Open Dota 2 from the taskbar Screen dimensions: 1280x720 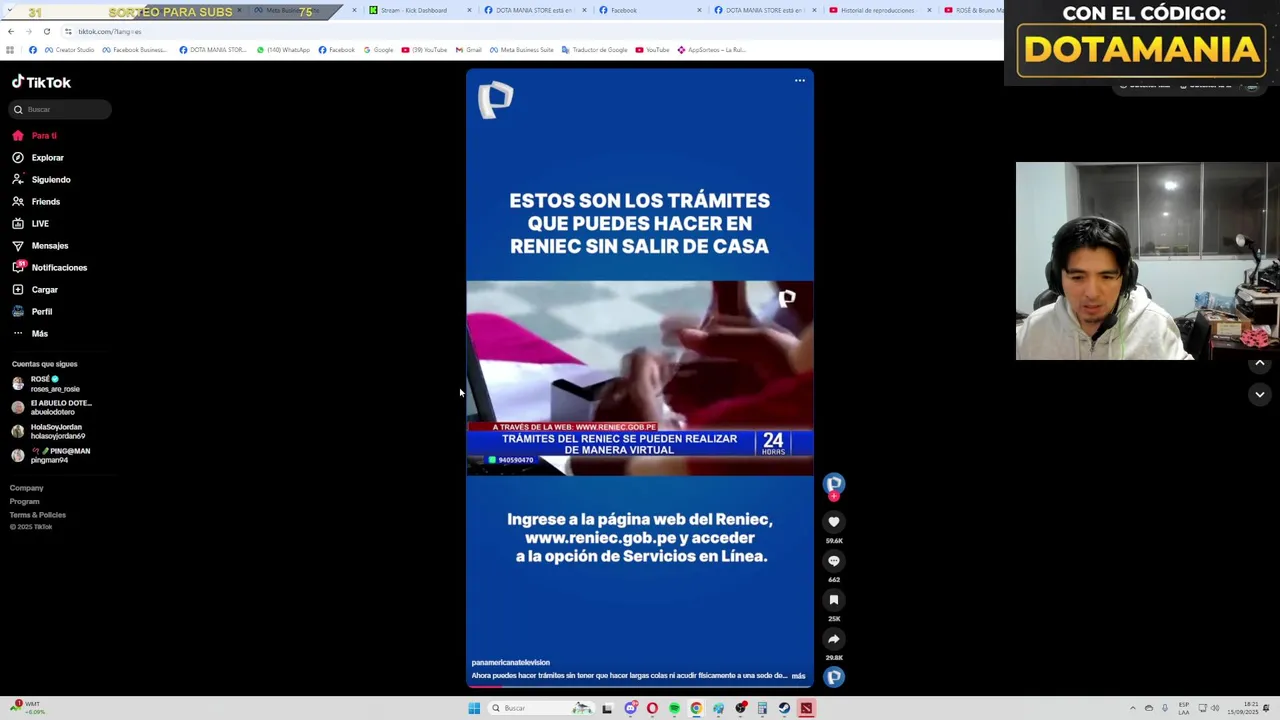[x=806, y=708]
